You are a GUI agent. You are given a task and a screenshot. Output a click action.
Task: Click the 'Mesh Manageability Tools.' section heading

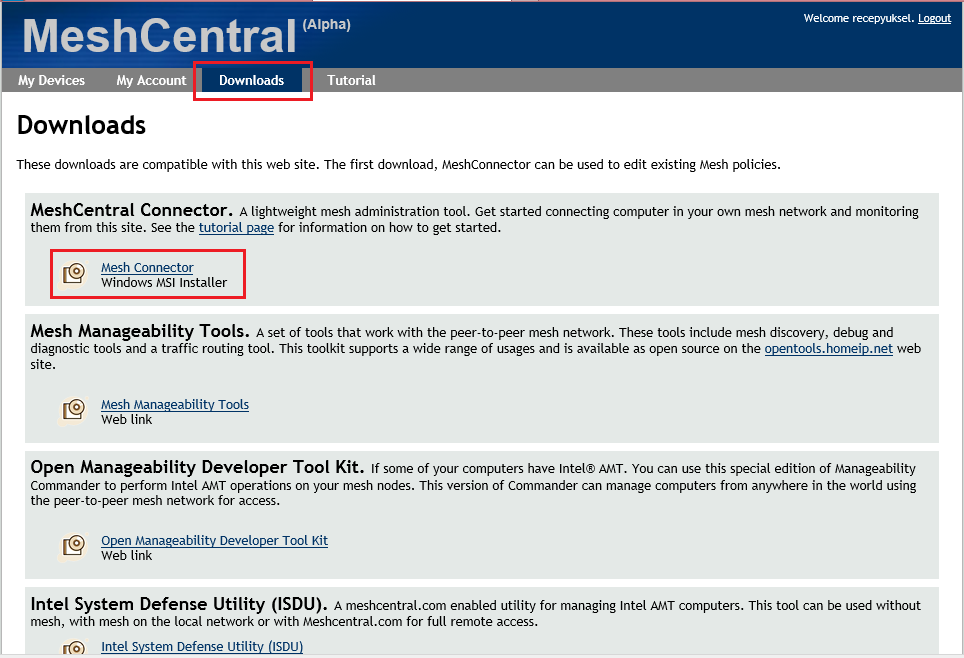[x=140, y=331]
